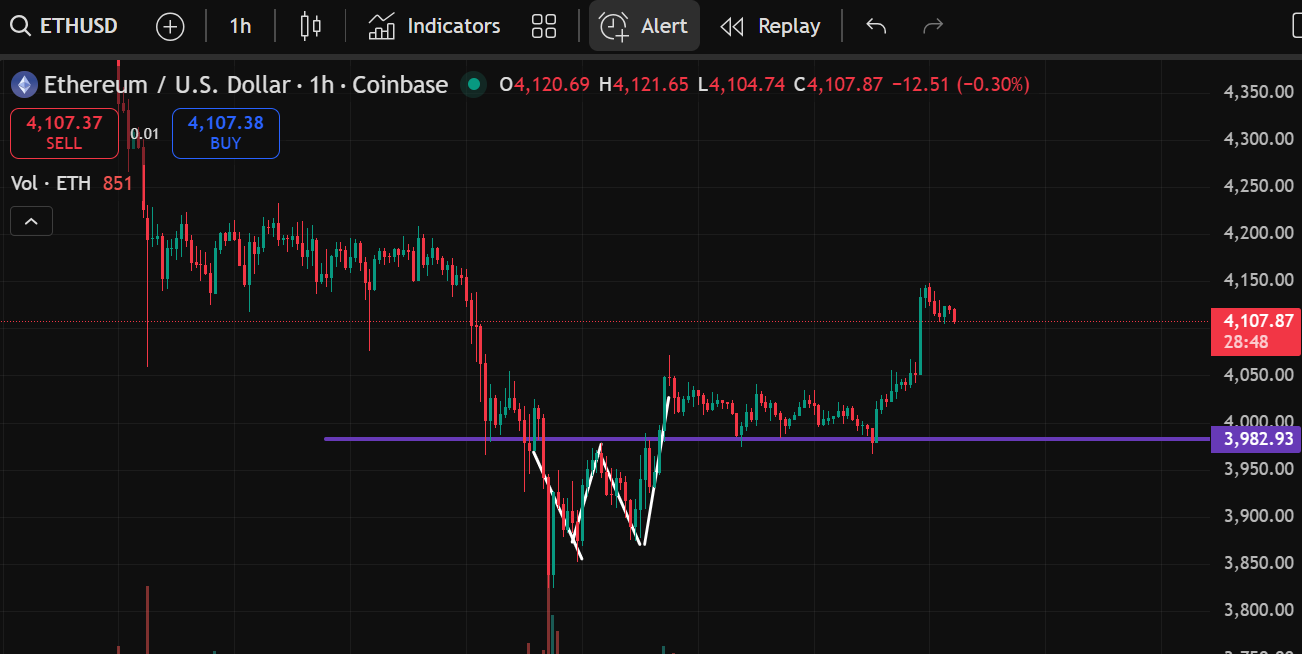Image resolution: width=1302 pixels, height=654 pixels.
Task: Click the 4,350.00 price axis label
Action: 1259,92
